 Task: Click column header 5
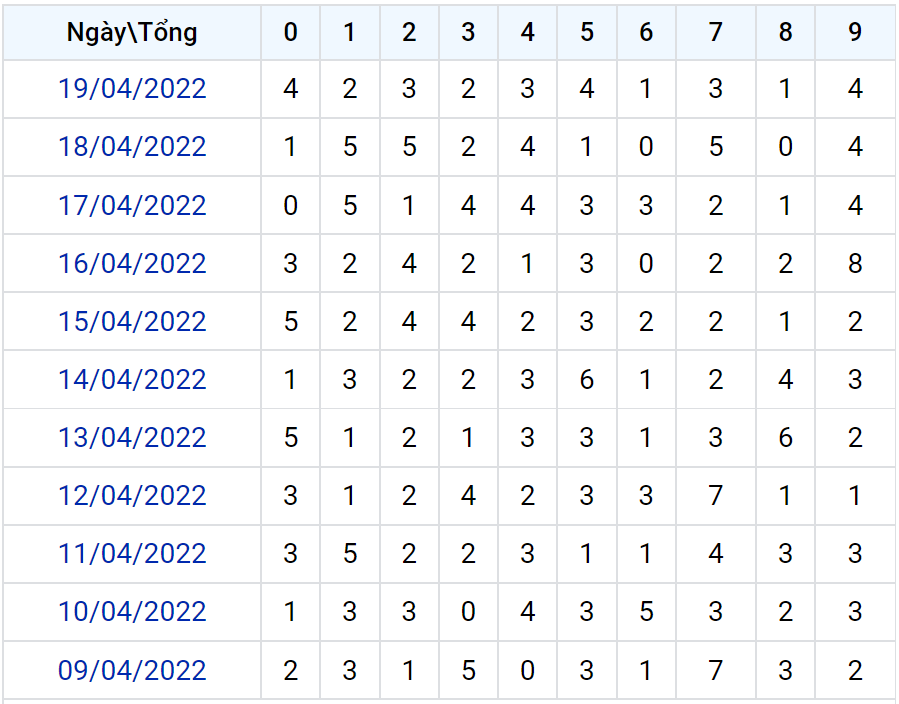[x=587, y=32]
